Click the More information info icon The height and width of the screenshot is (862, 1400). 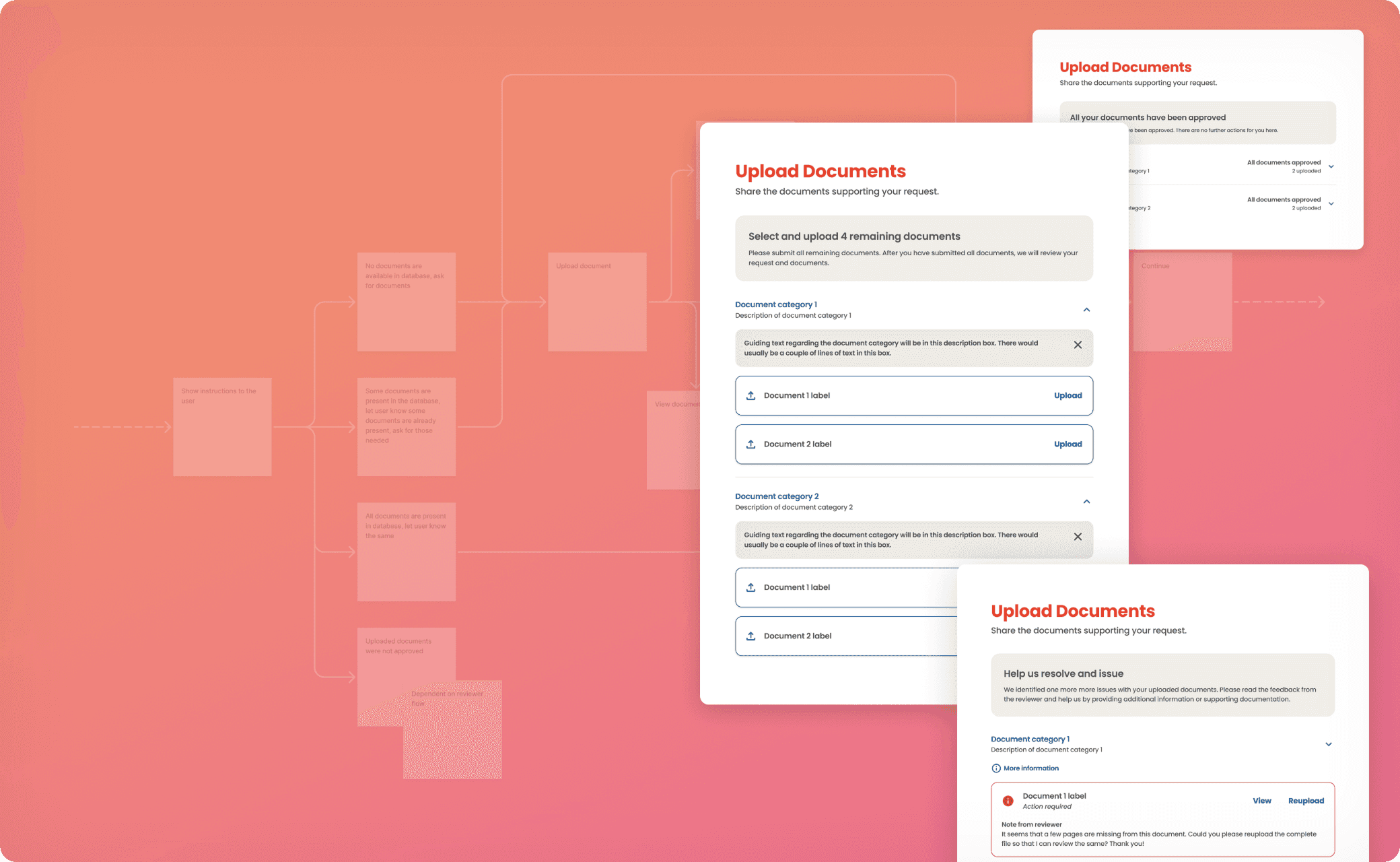coord(996,768)
